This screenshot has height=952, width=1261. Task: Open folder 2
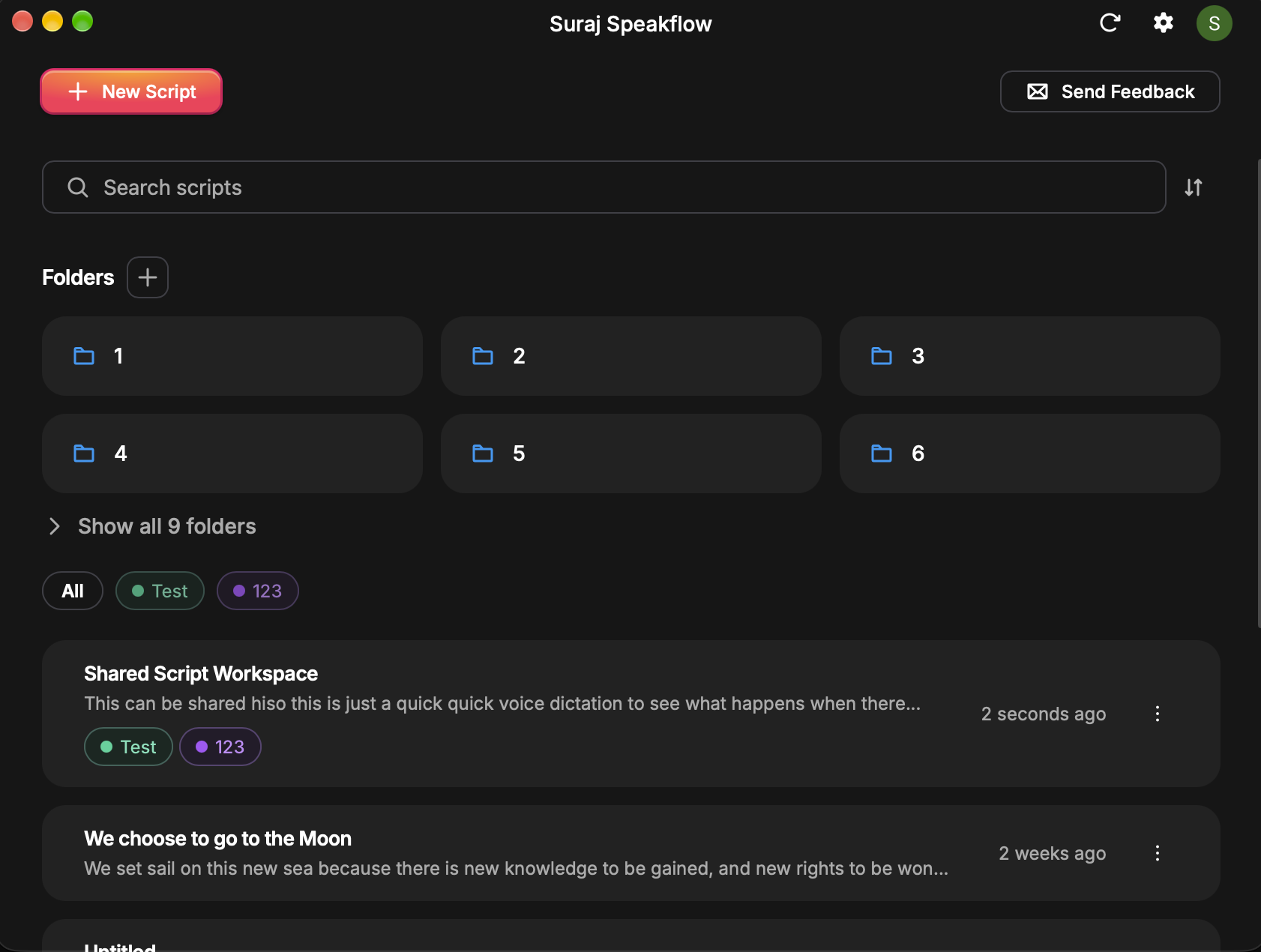click(631, 356)
